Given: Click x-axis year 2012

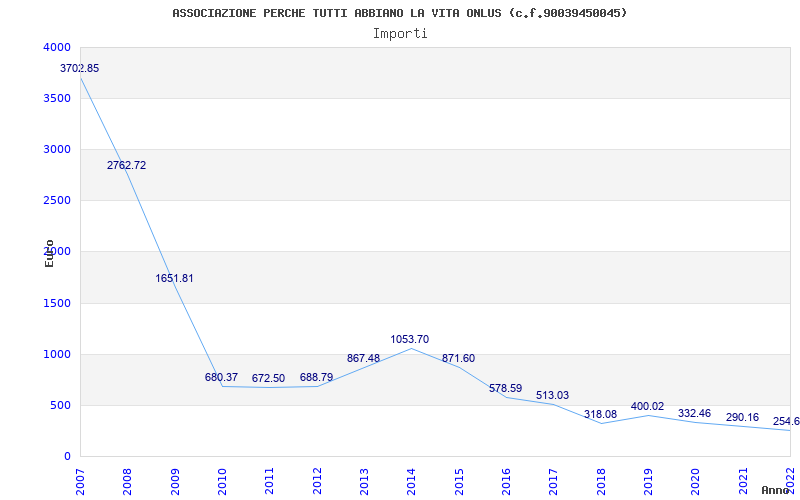Looking at the screenshot, I should 317,482.
